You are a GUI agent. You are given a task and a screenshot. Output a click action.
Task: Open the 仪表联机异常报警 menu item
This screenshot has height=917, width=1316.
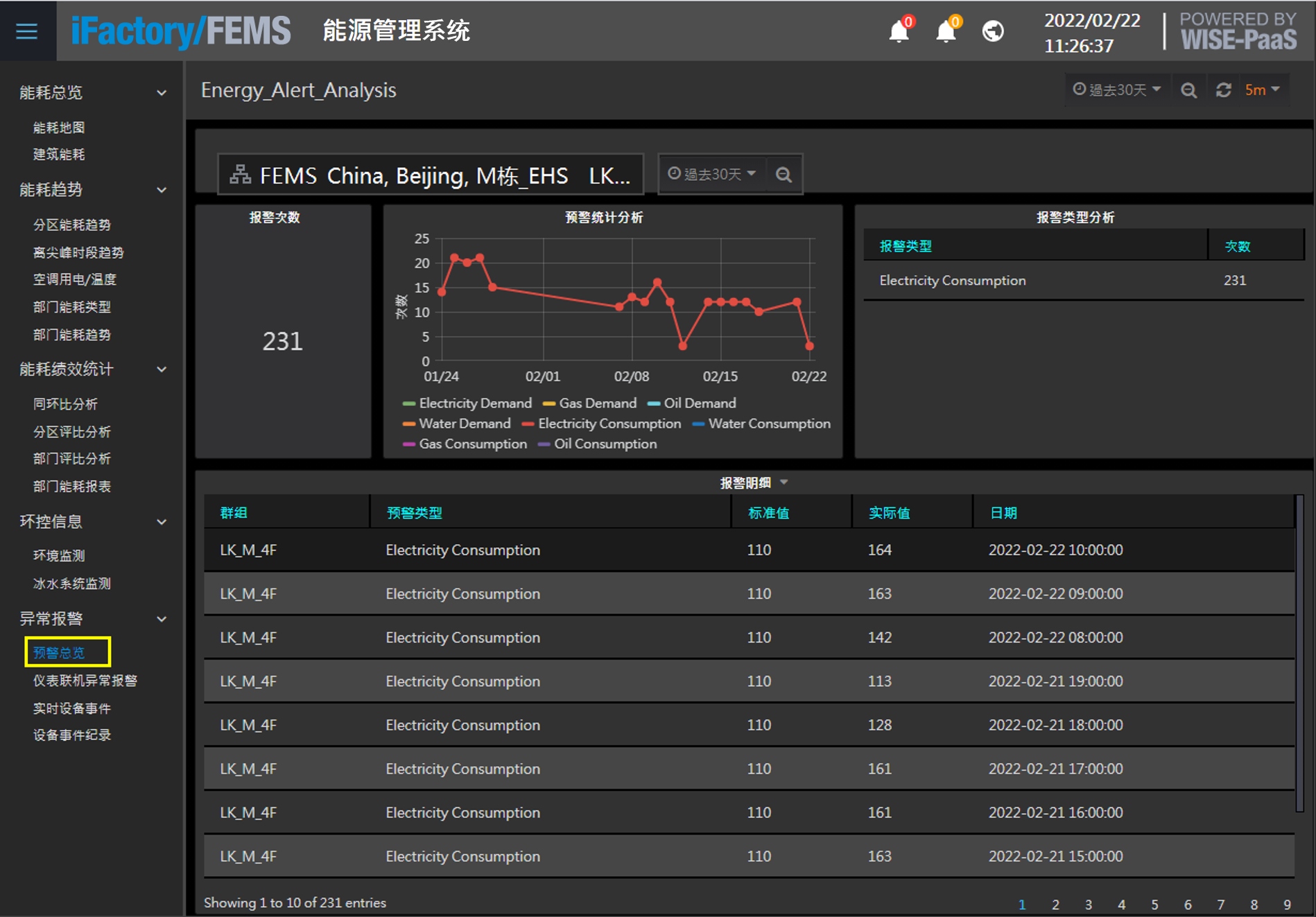(85, 681)
